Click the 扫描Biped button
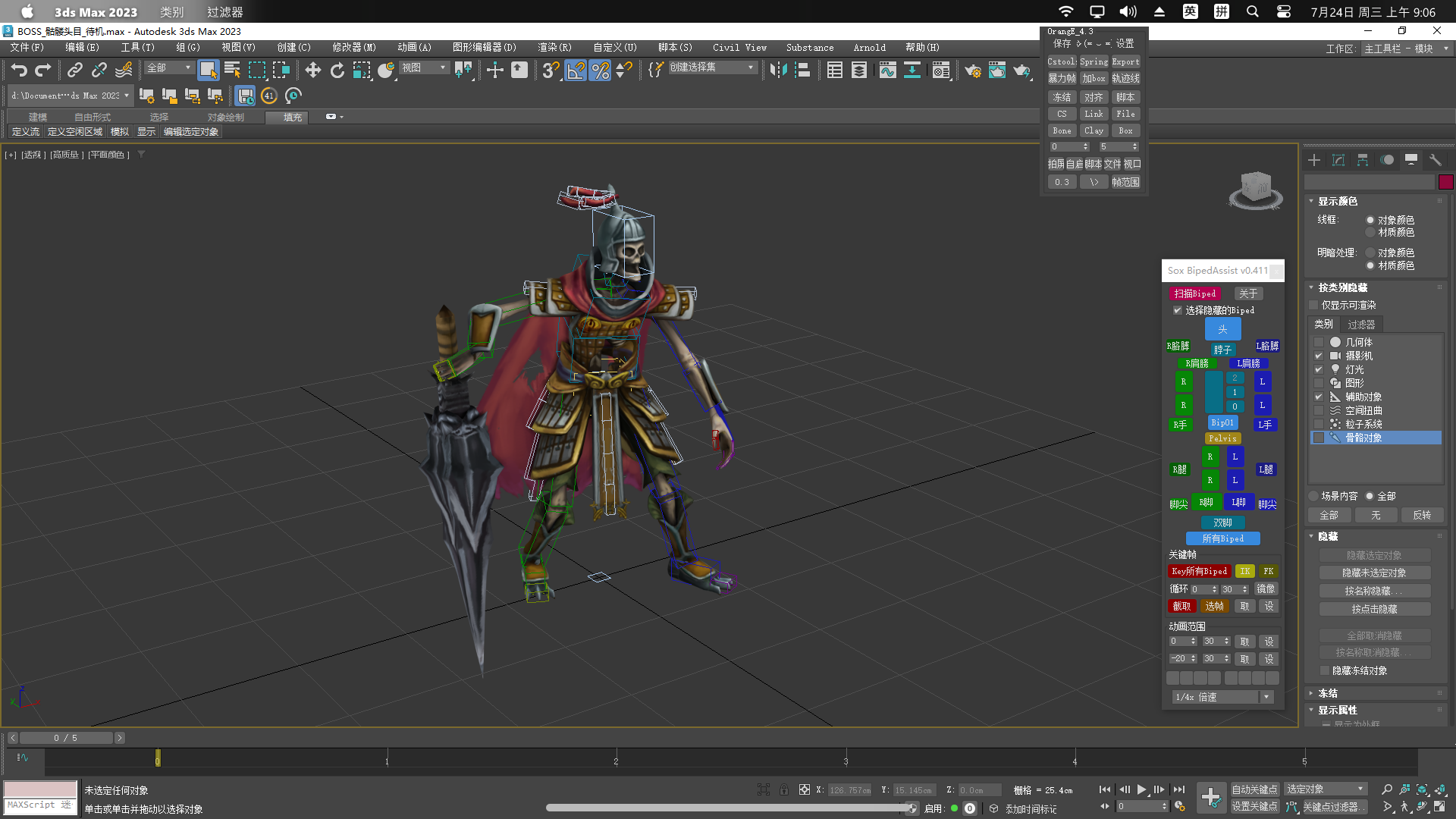The width and height of the screenshot is (1456, 819). click(x=1194, y=293)
